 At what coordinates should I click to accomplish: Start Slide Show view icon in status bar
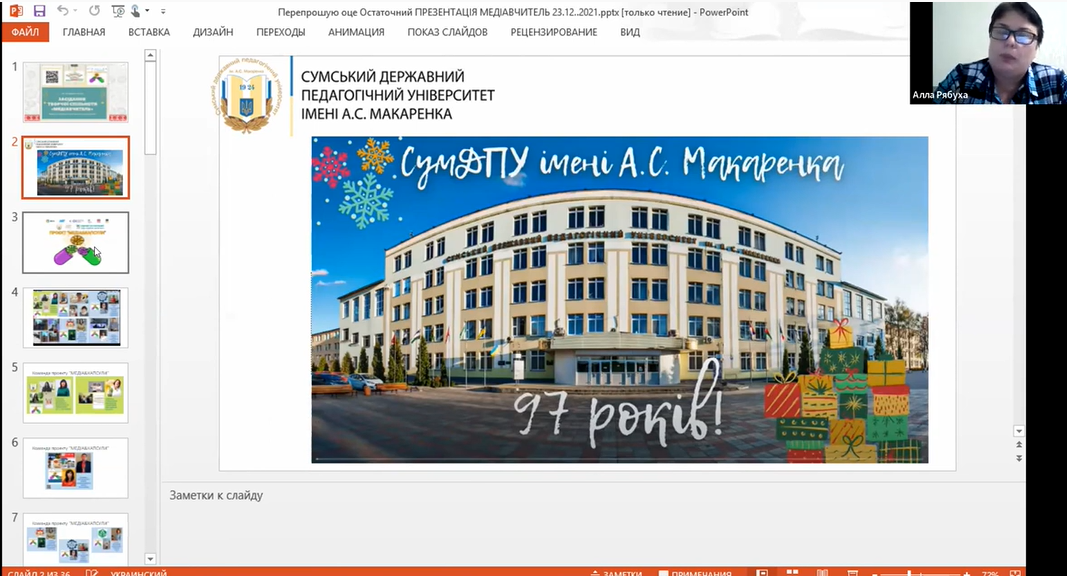pos(852,573)
